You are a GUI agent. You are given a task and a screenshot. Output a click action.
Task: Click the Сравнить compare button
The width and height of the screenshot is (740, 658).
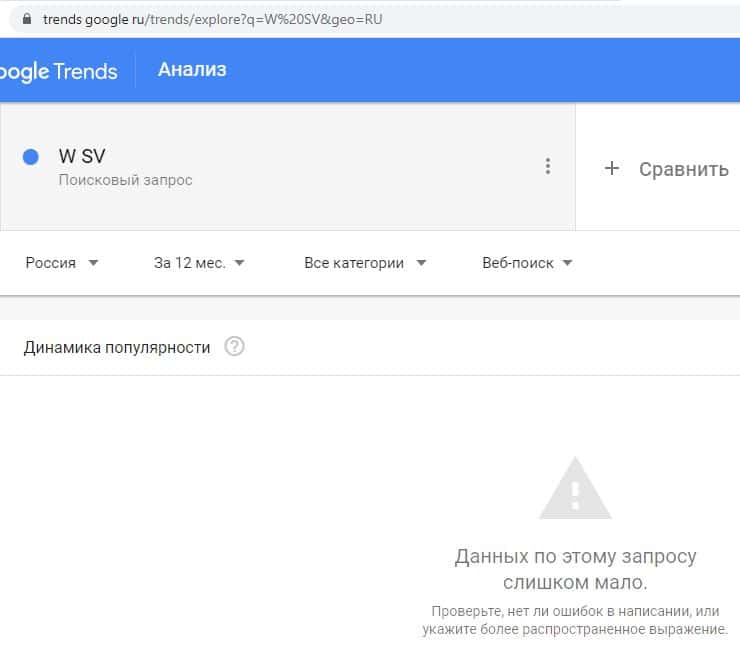(x=683, y=169)
